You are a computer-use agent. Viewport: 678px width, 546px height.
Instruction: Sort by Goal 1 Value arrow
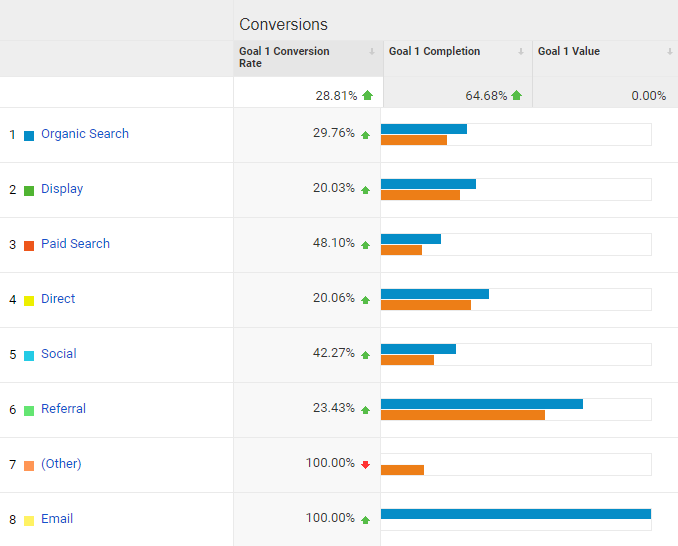point(669,52)
